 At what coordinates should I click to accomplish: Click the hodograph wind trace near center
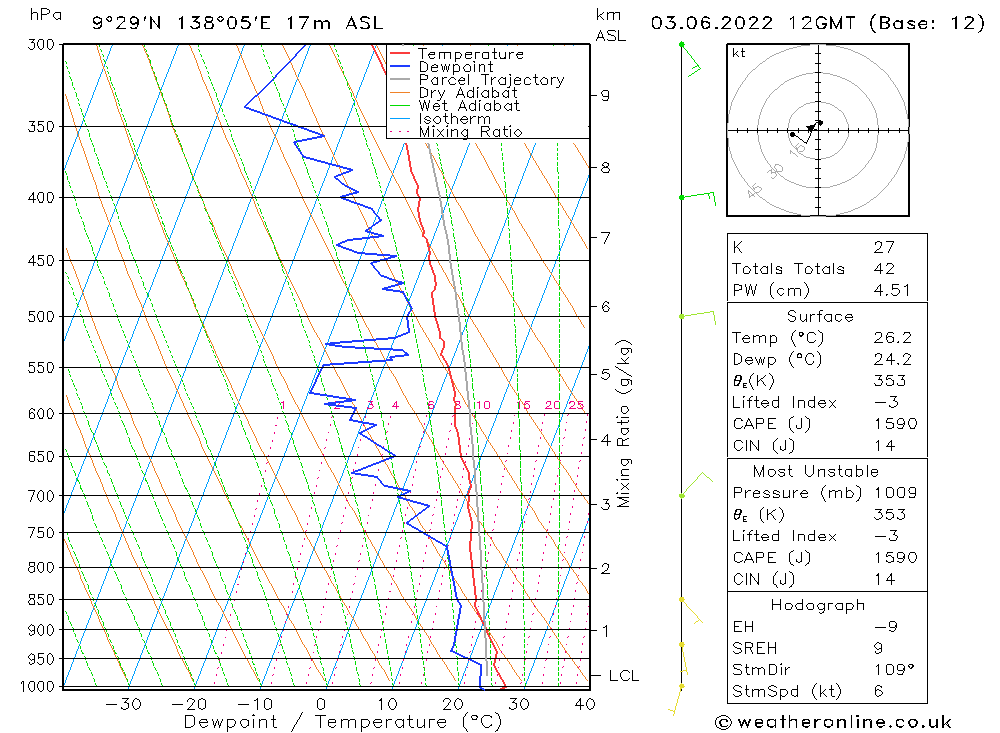click(807, 130)
